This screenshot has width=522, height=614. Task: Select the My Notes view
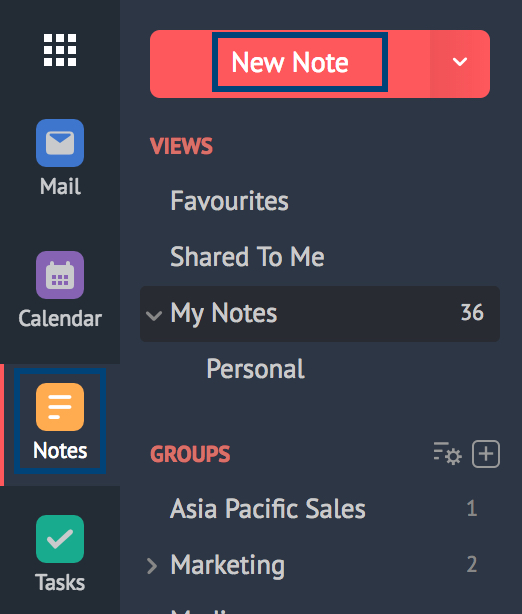click(x=320, y=314)
